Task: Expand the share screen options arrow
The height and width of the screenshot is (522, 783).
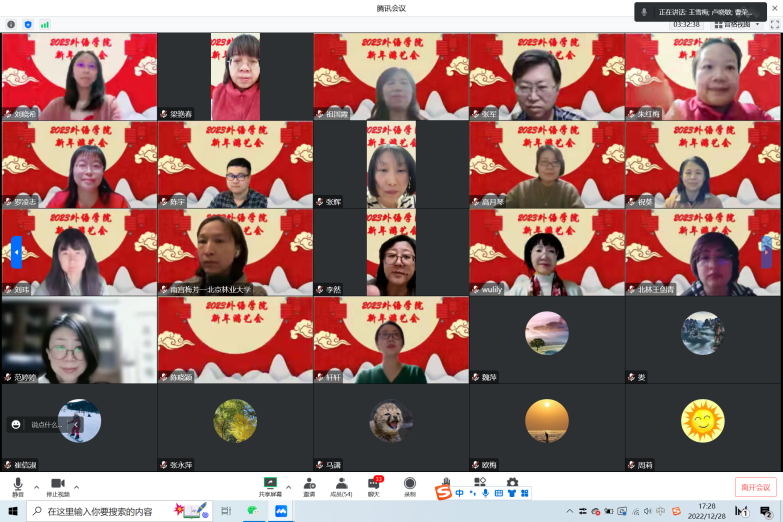Action: point(289,487)
